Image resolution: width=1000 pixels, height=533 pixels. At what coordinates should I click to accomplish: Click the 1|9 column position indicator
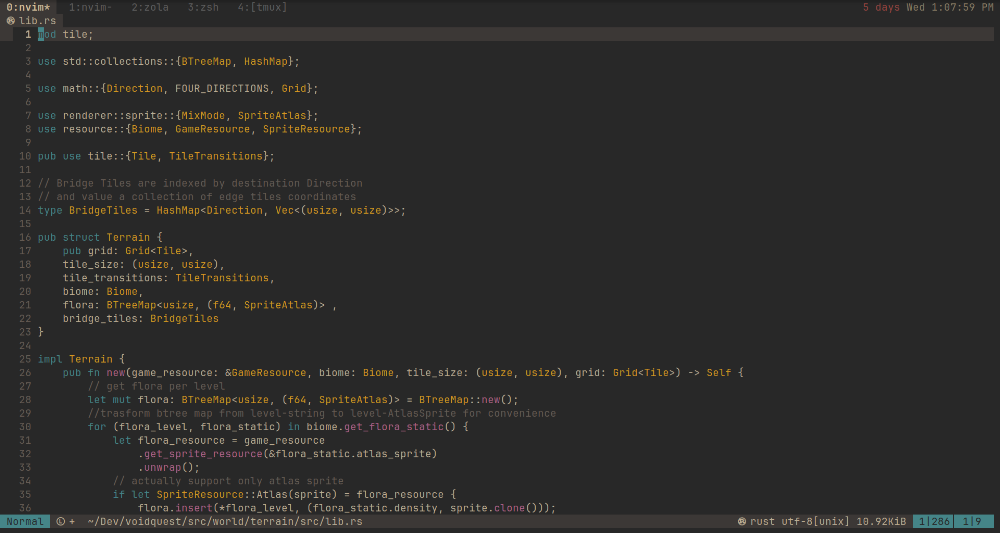click(x=972, y=522)
